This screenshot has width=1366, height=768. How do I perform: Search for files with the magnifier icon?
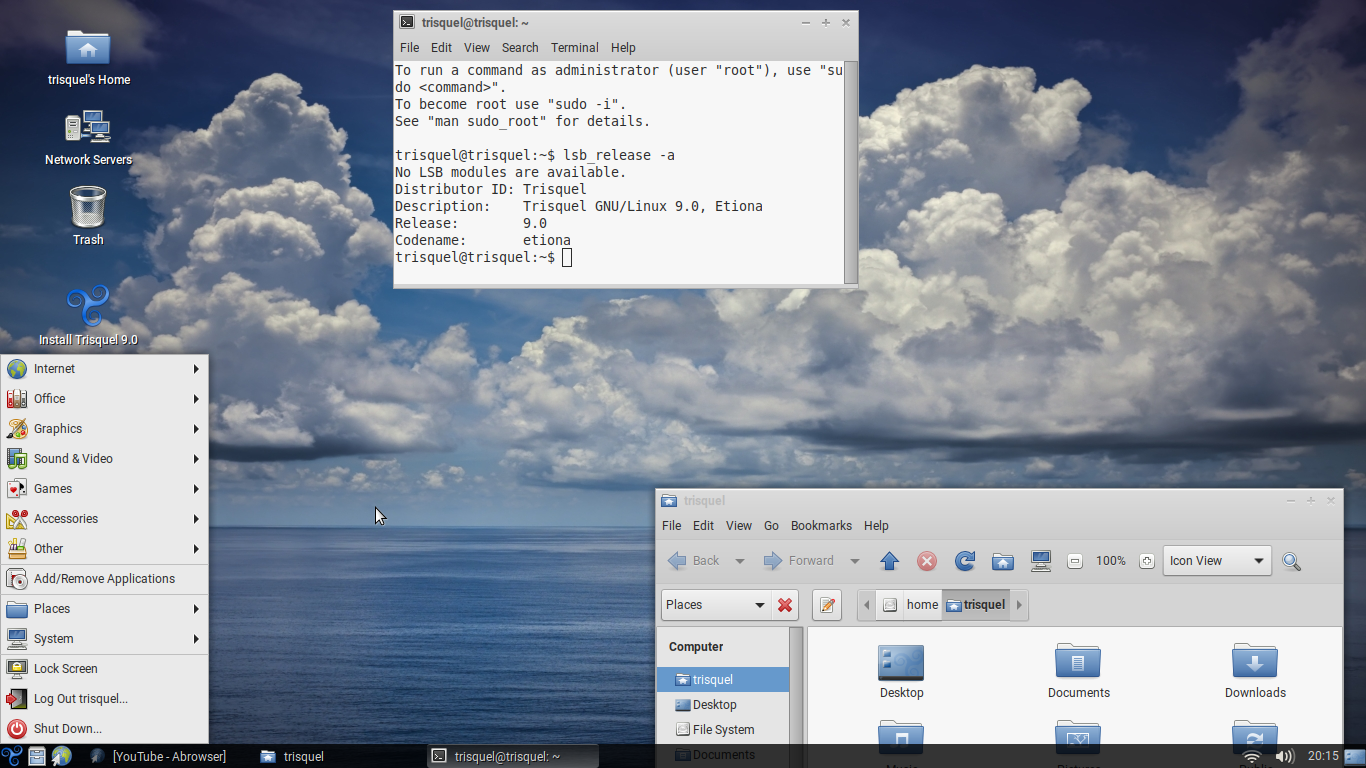1291,561
